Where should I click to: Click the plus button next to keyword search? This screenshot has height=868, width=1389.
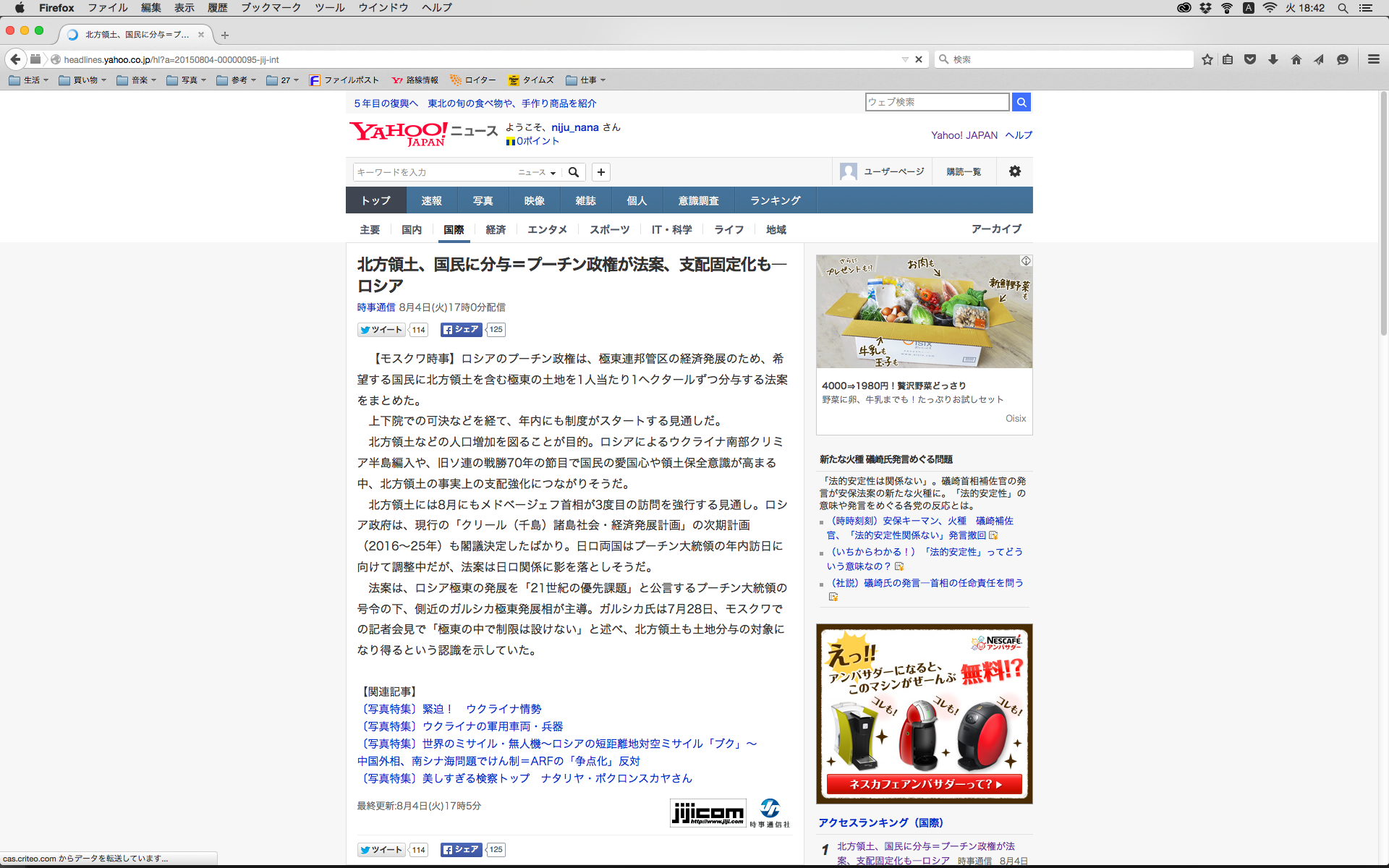coord(601,172)
